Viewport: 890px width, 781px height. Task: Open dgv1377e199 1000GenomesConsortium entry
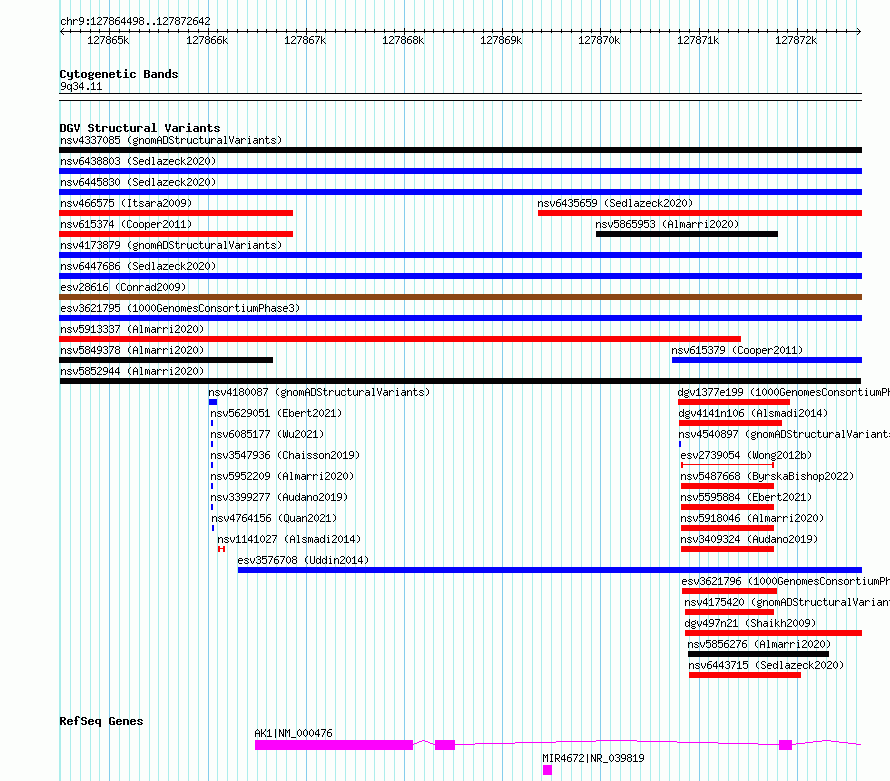coord(783,392)
